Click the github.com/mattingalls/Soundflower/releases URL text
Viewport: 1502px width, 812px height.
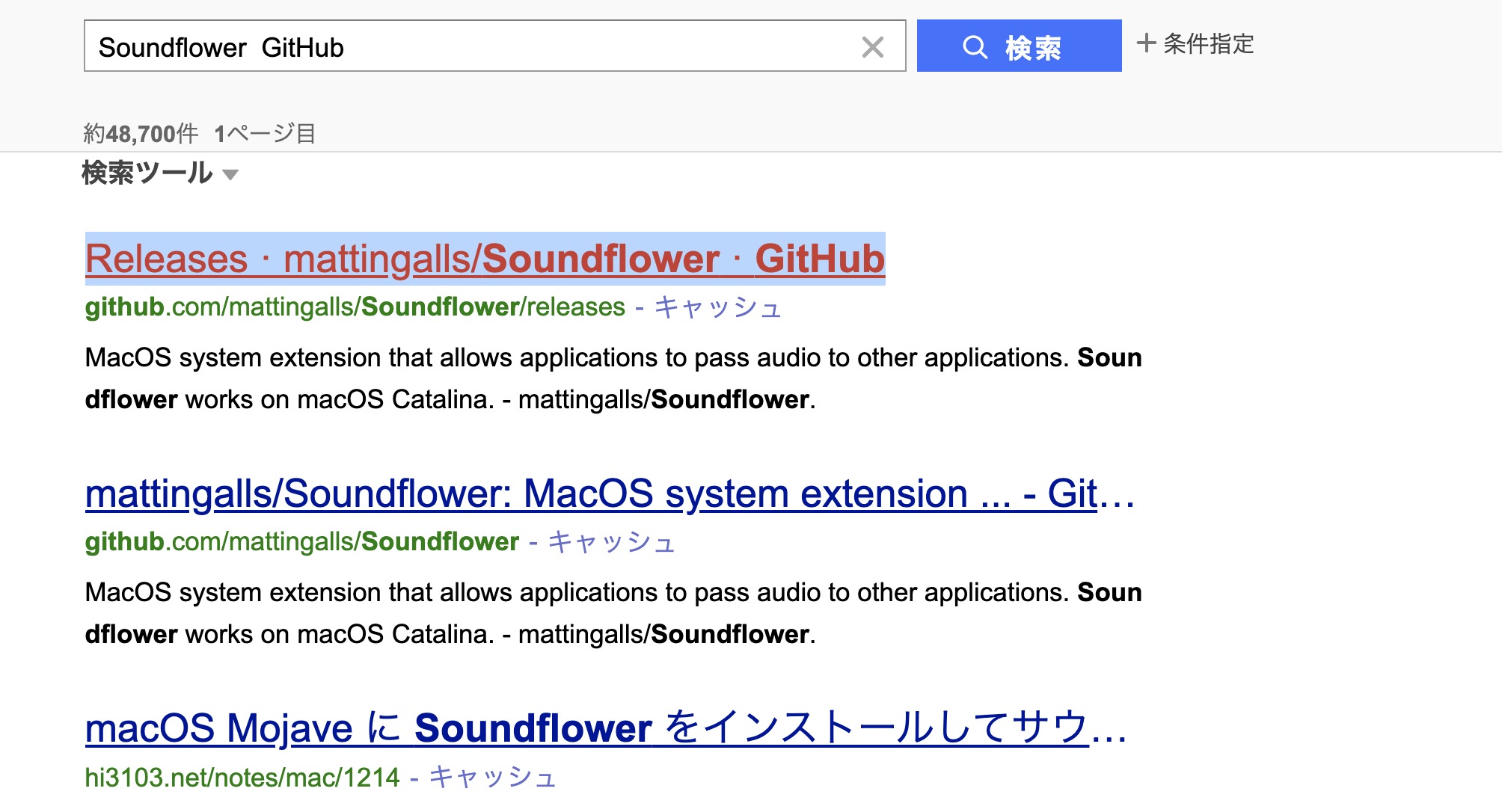point(355,307)
